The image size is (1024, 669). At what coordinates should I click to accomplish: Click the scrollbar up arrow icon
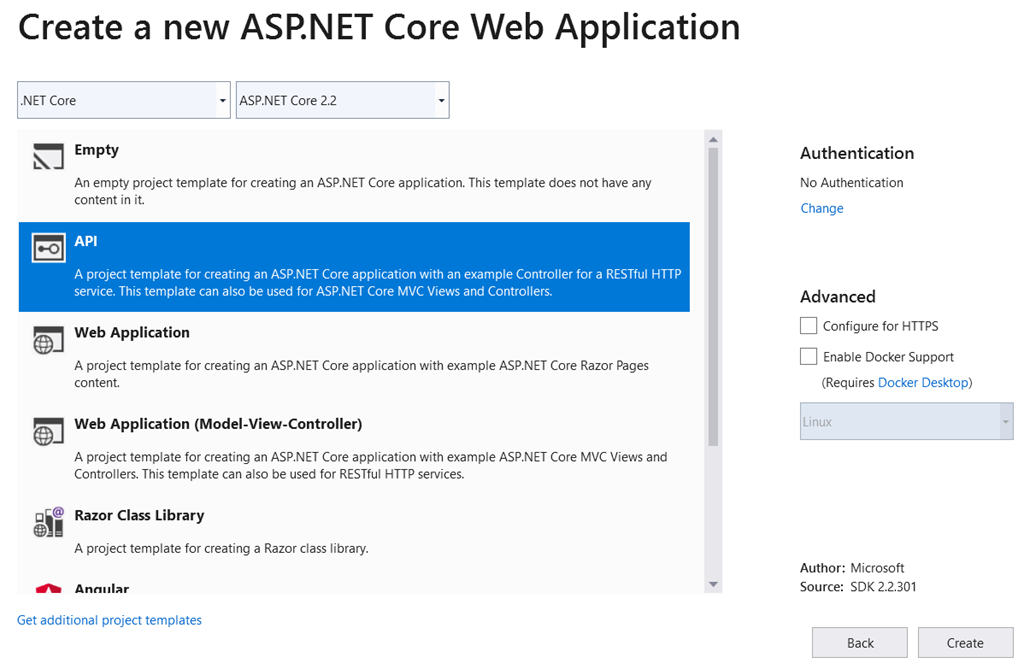[x=714, y=137]
